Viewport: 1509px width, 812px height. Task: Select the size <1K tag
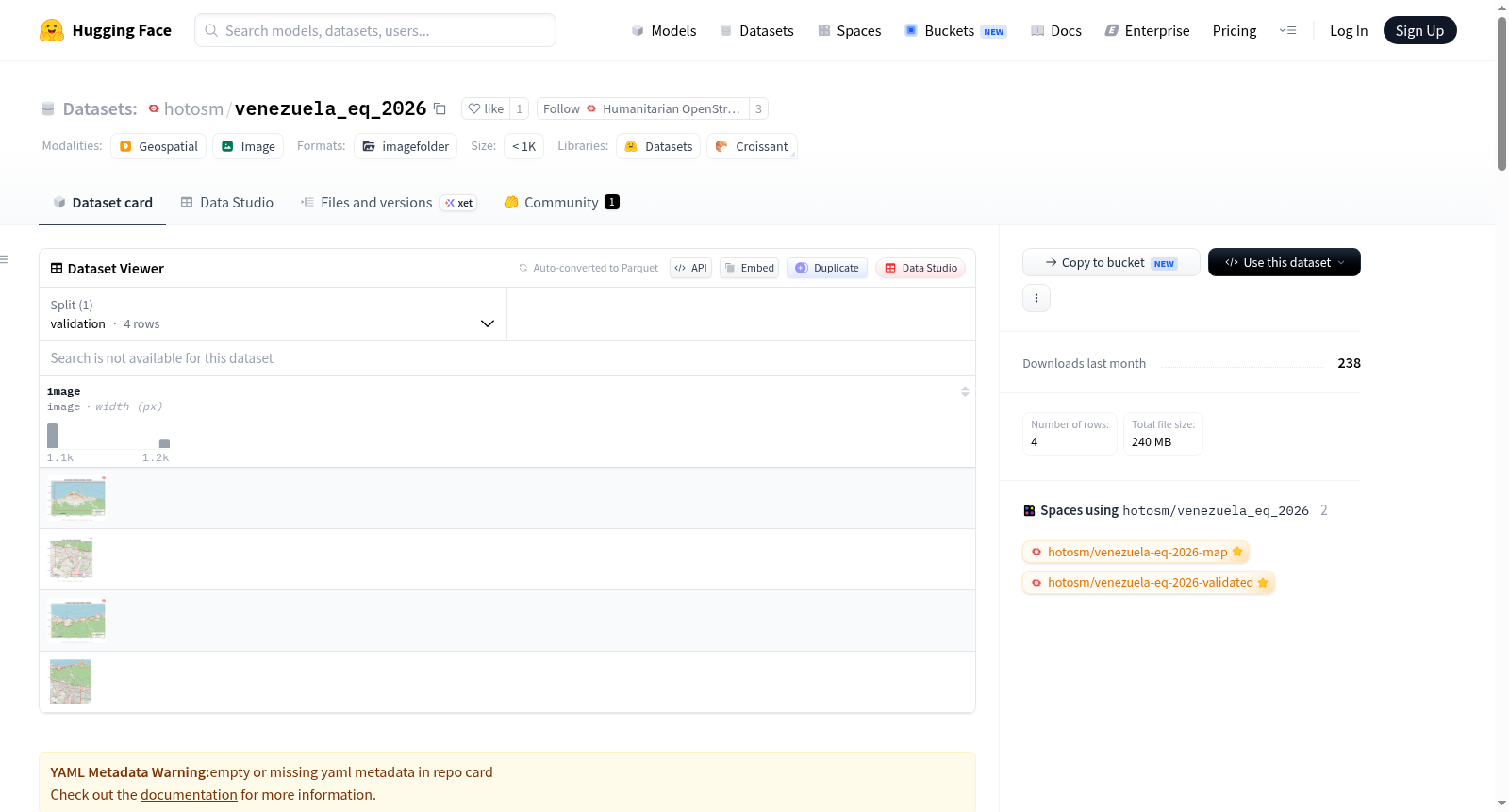[x=523, y=146]
